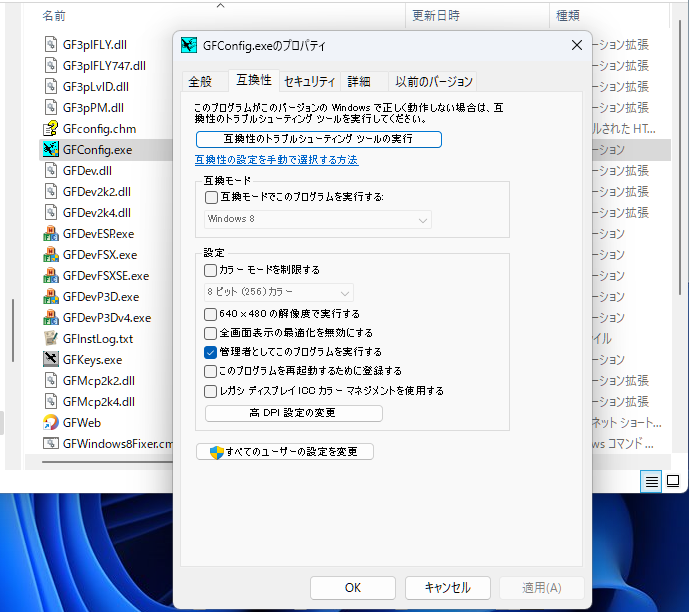
Task: Click properties dialog title bar GFConfig icon
Action: [189, 45]
